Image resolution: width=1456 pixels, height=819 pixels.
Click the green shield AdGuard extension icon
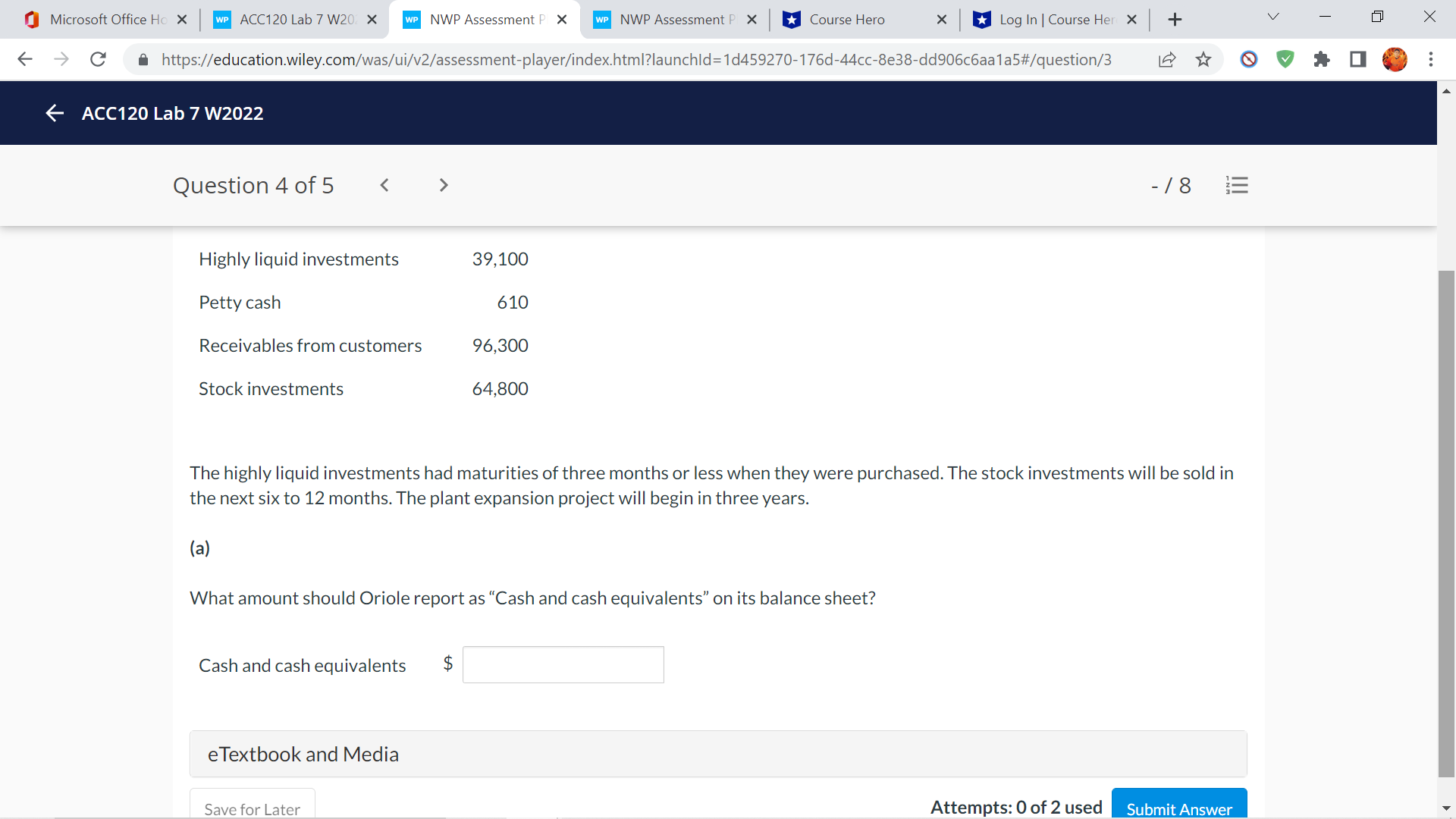[1285, 59]
